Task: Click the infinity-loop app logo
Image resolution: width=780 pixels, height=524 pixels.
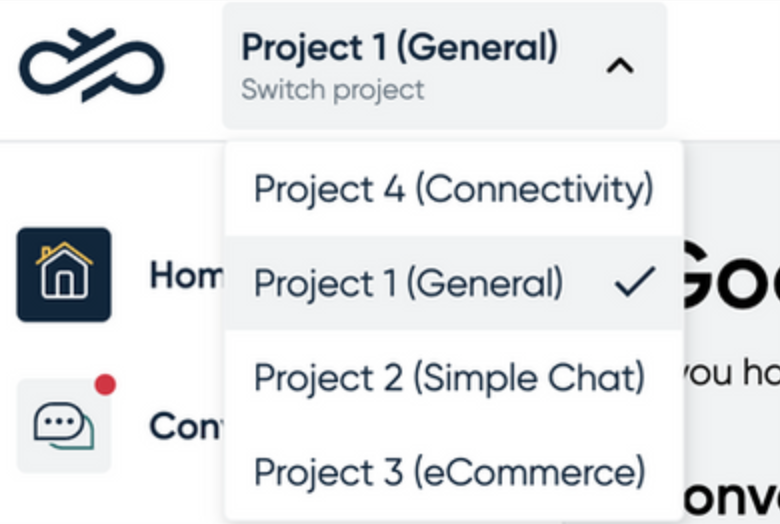Action: 92,65
